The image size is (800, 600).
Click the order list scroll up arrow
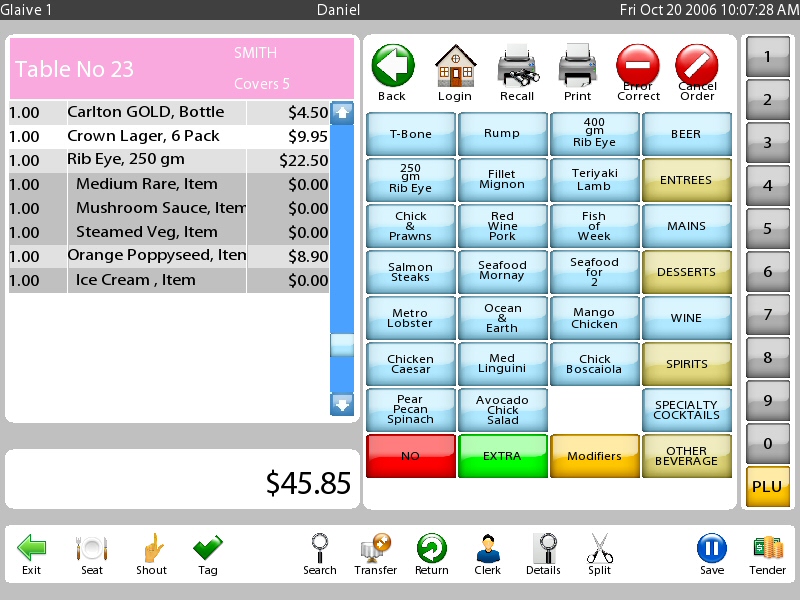pos(342,113)
